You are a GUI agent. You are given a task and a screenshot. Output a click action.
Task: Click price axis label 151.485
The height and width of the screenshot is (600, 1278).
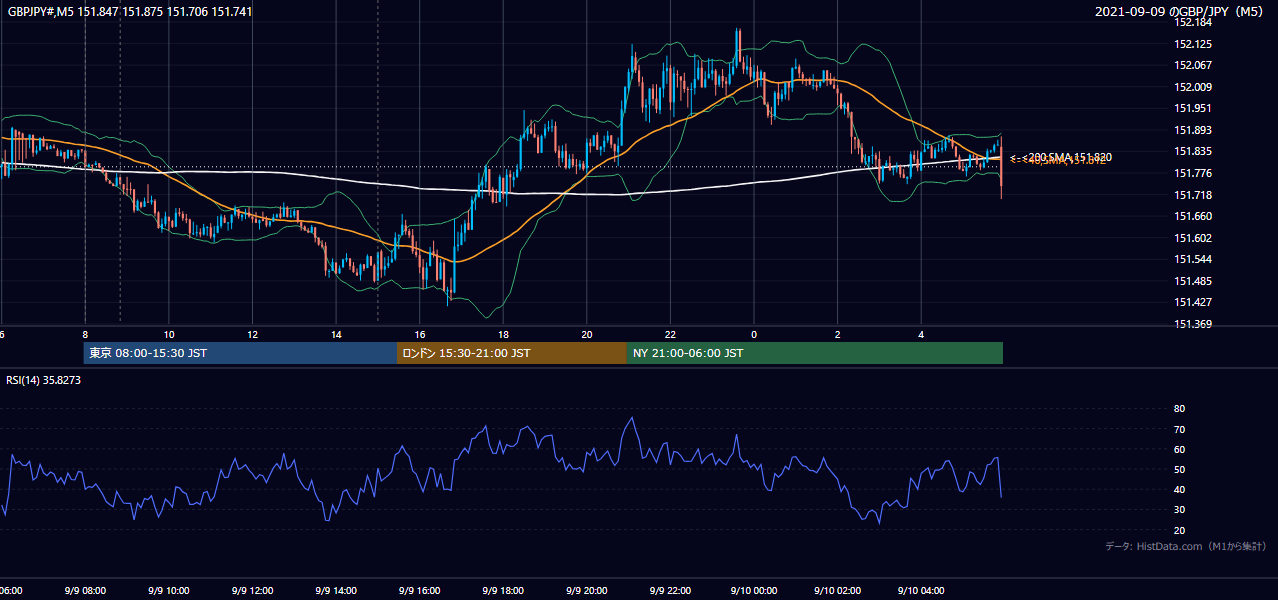coord(1193,280)
